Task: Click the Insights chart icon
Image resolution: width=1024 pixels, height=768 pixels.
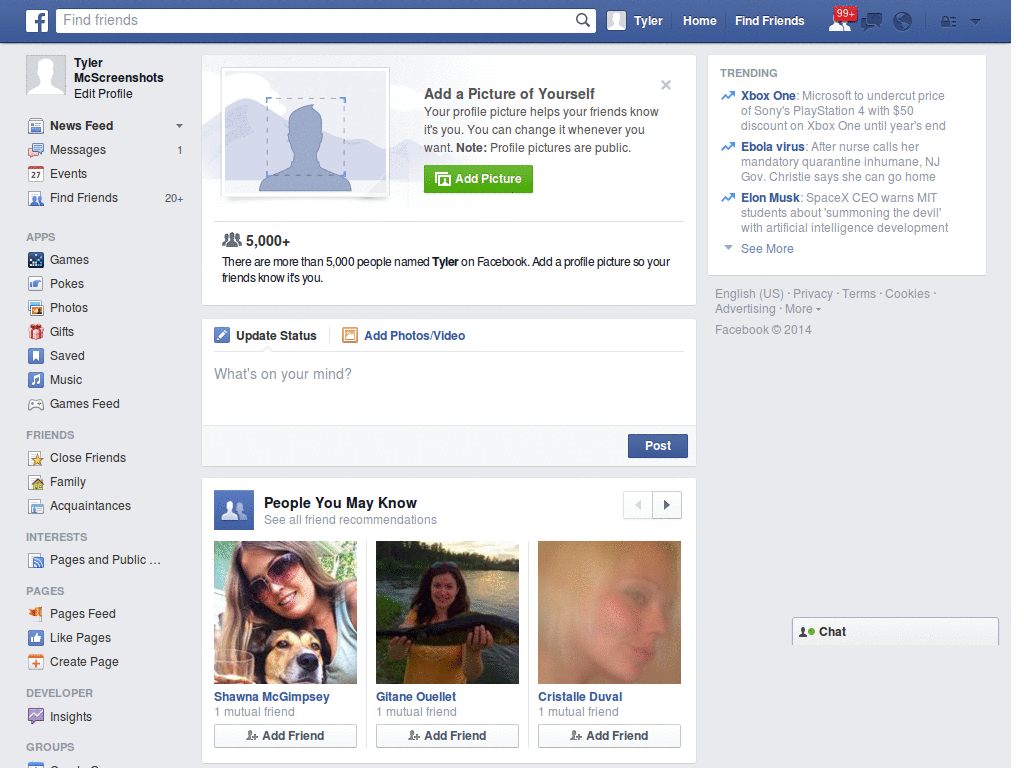Action: [x=36, y=716]
